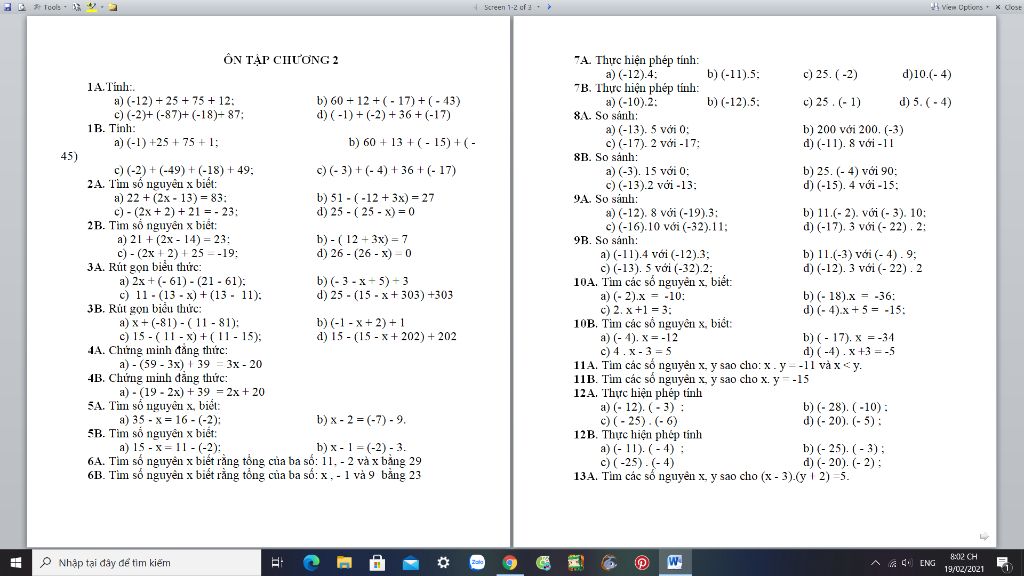Screen dimensions: 1024x576
Task: Open the grey bird app icon on the taskbar
Action: pos(609,562)
